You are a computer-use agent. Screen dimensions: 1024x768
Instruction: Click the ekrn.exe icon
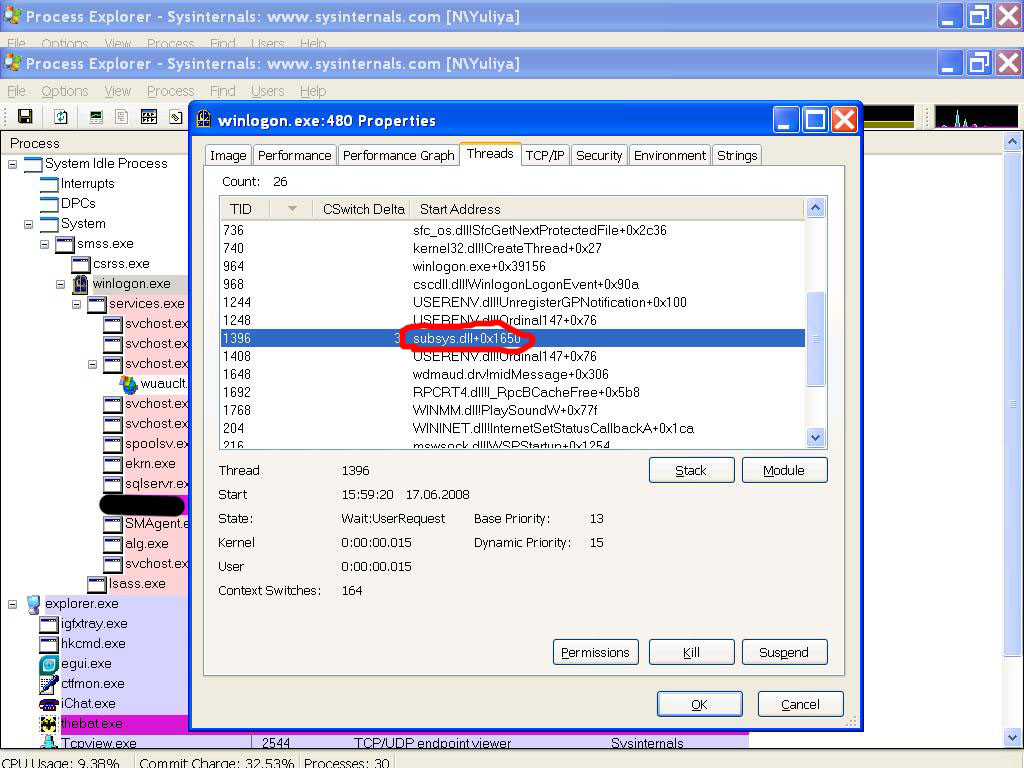[113, 464]
